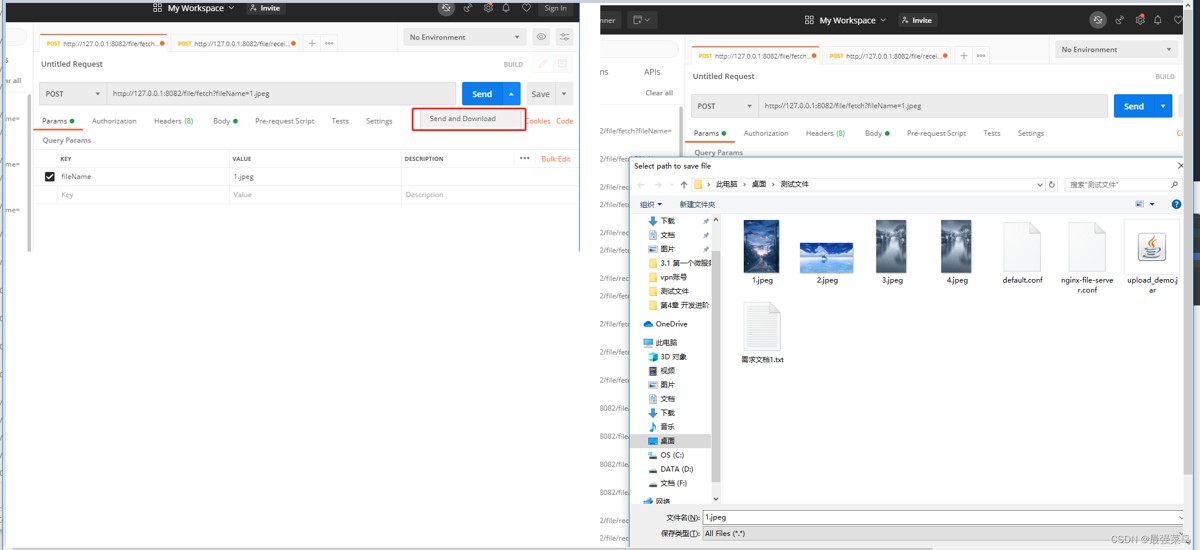Viewport: 1200px width, 550px height.
Task: Switch to Body tab in left window
Action: [x=225, y=121]
